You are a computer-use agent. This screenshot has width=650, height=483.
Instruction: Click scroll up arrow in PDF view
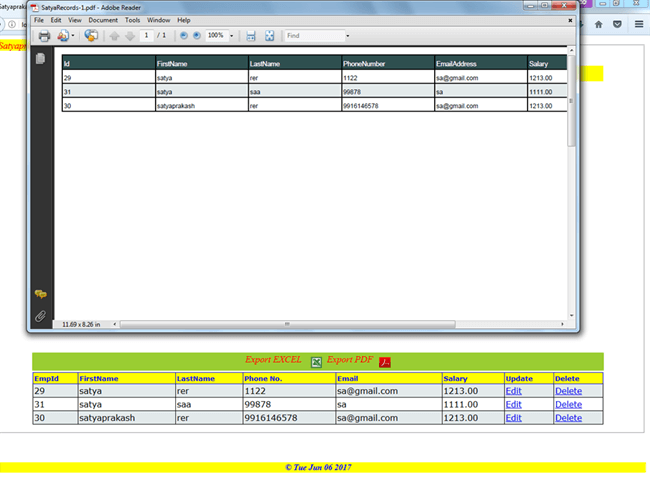pos(572,51)
